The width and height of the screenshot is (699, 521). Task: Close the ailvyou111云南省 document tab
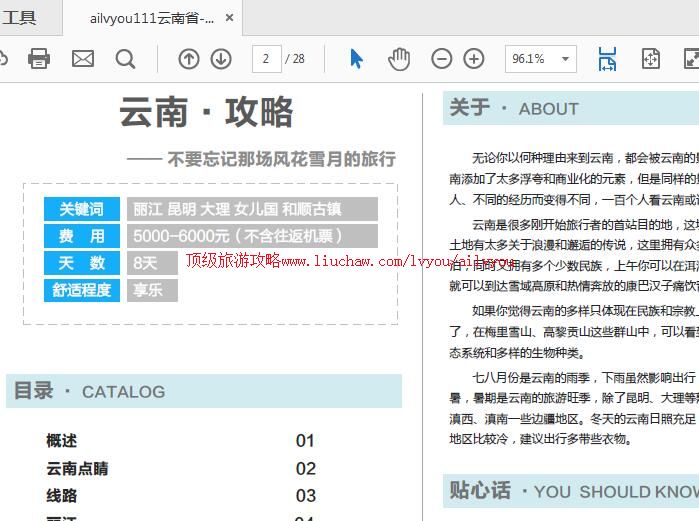229,18
